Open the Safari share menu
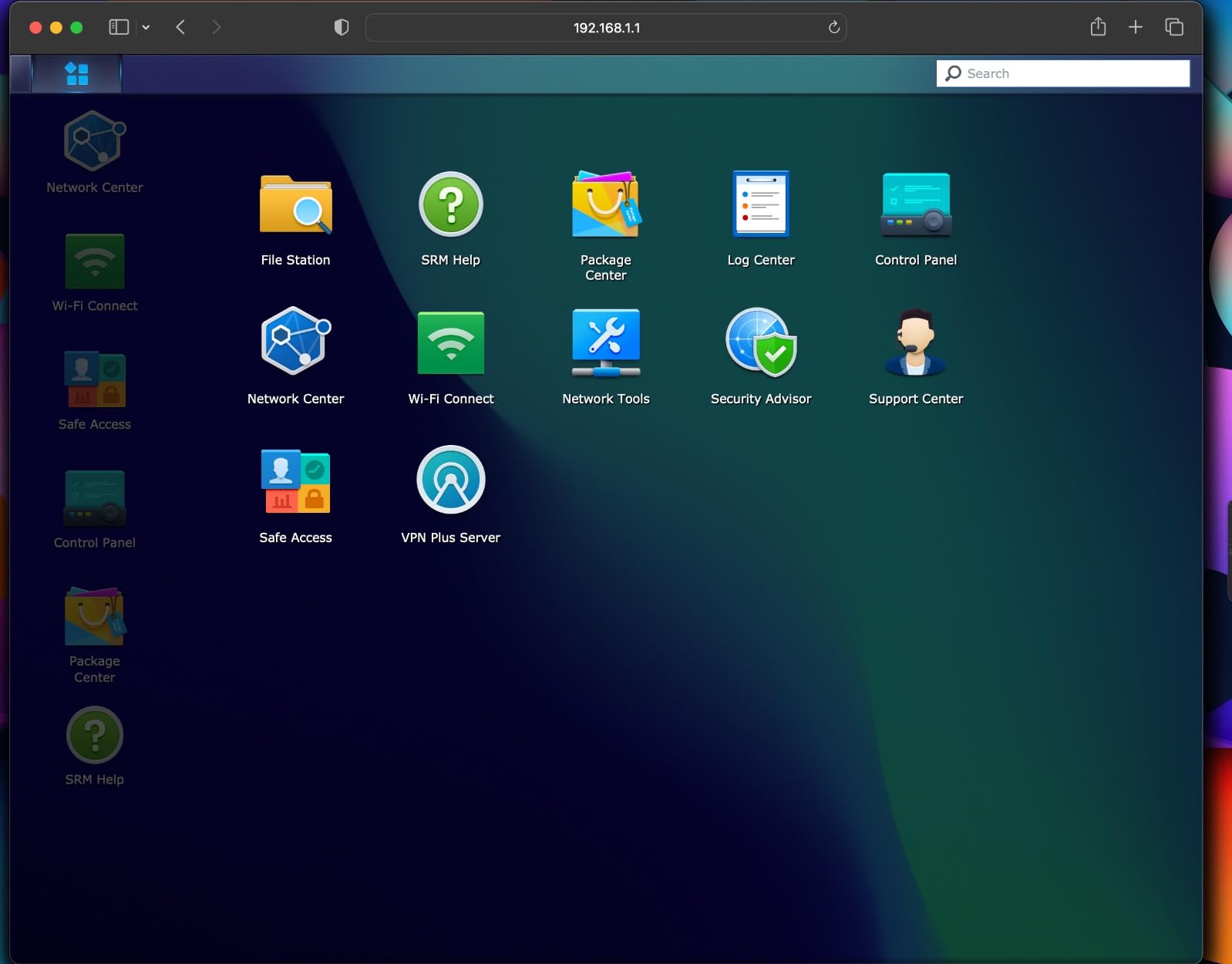 [x=1098, y=27]
